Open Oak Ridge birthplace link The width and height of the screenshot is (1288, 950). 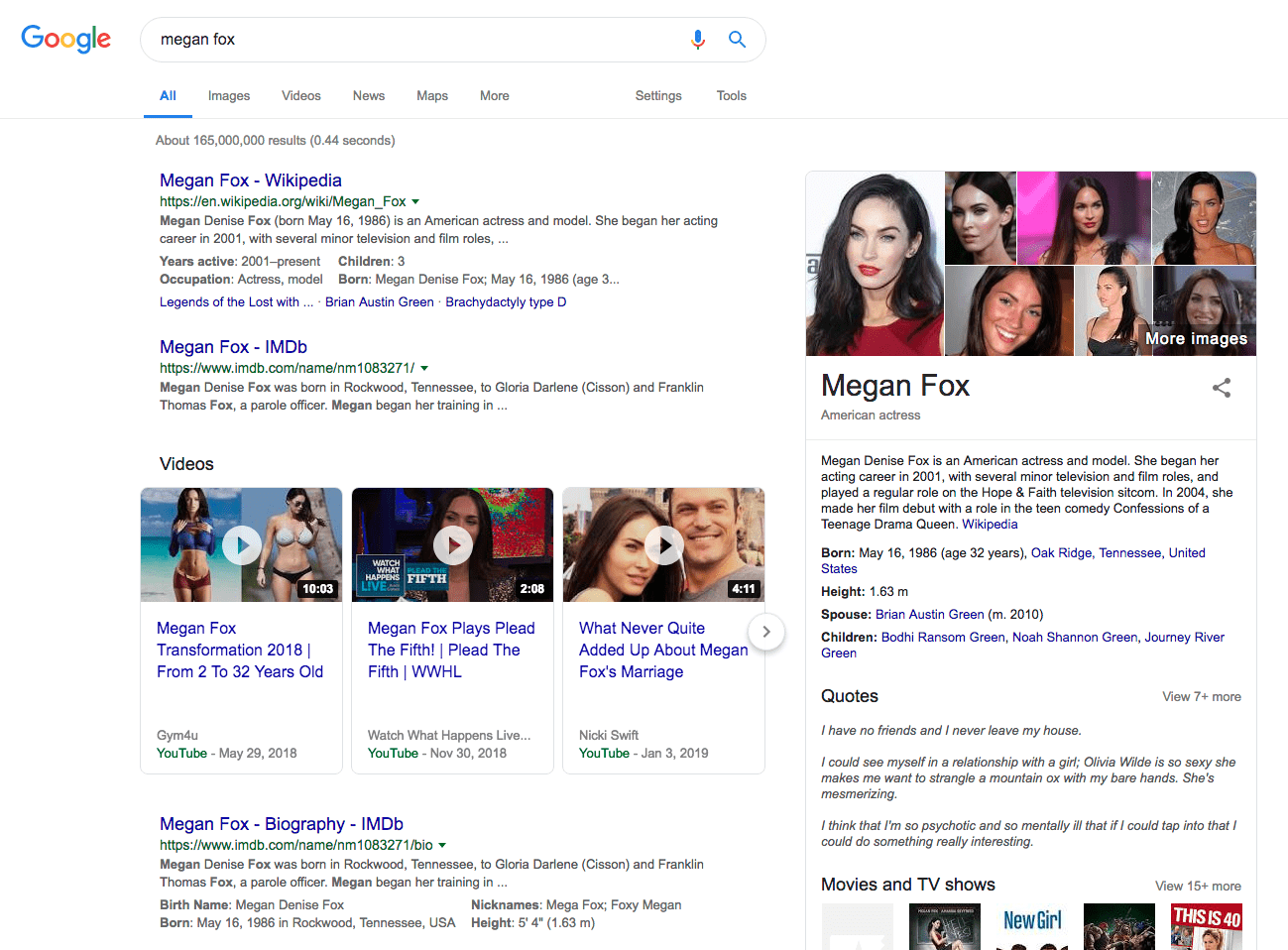click(x=1061, y=553)
